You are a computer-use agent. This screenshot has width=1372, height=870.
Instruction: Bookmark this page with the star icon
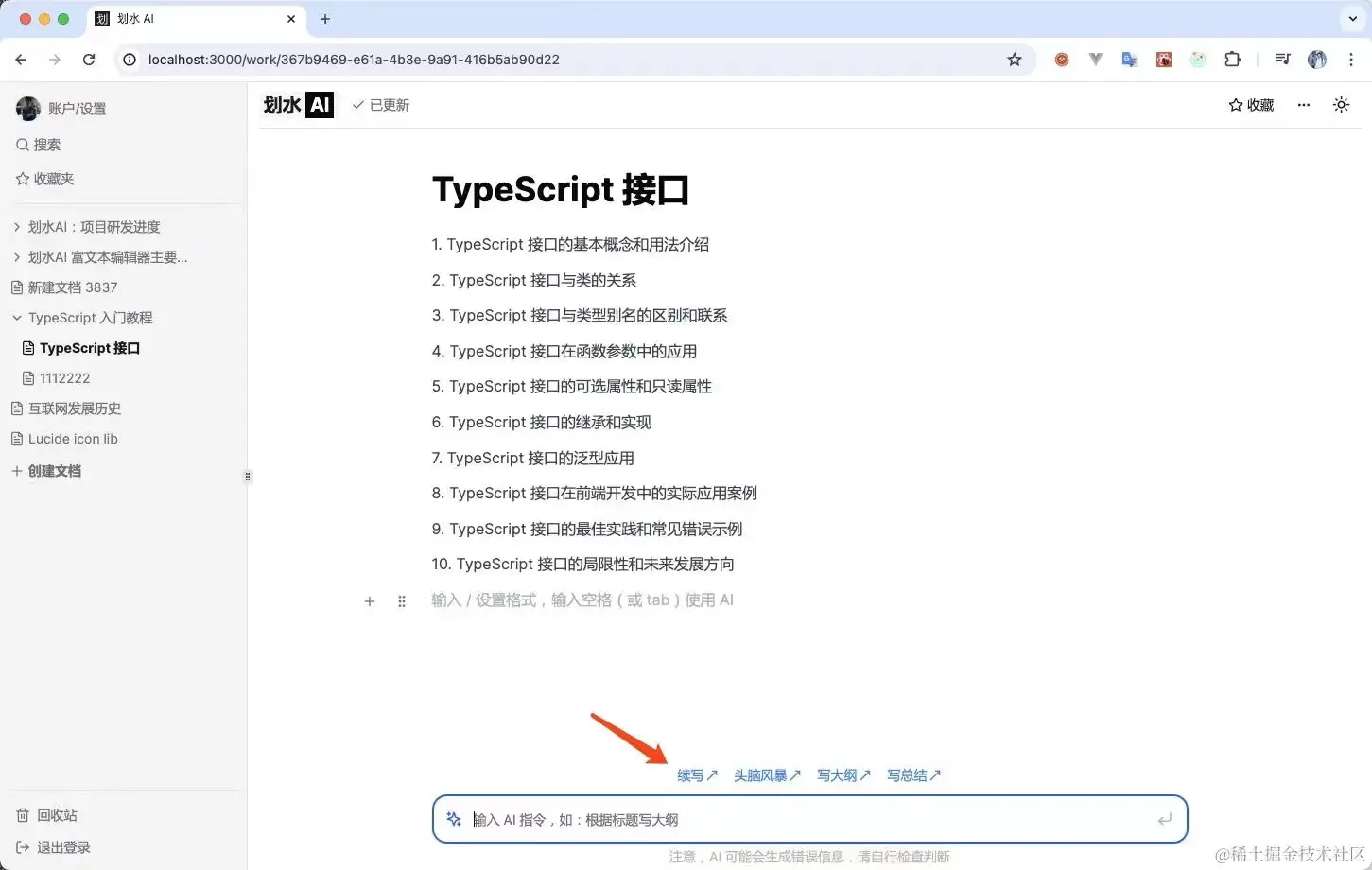(1015, 60)
